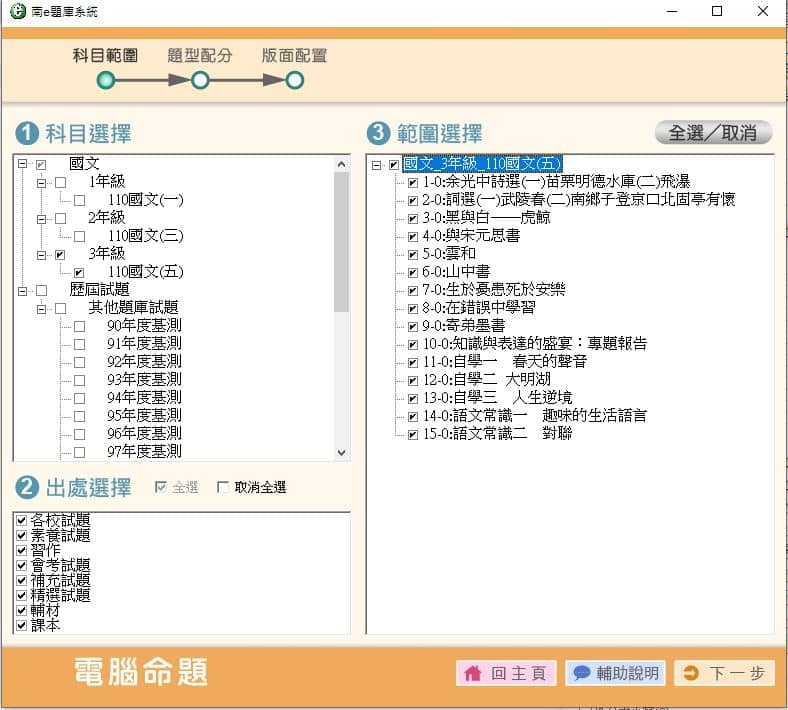
Task: Collapse the 3年級 tree node
Action: click(x=41, y=255)
